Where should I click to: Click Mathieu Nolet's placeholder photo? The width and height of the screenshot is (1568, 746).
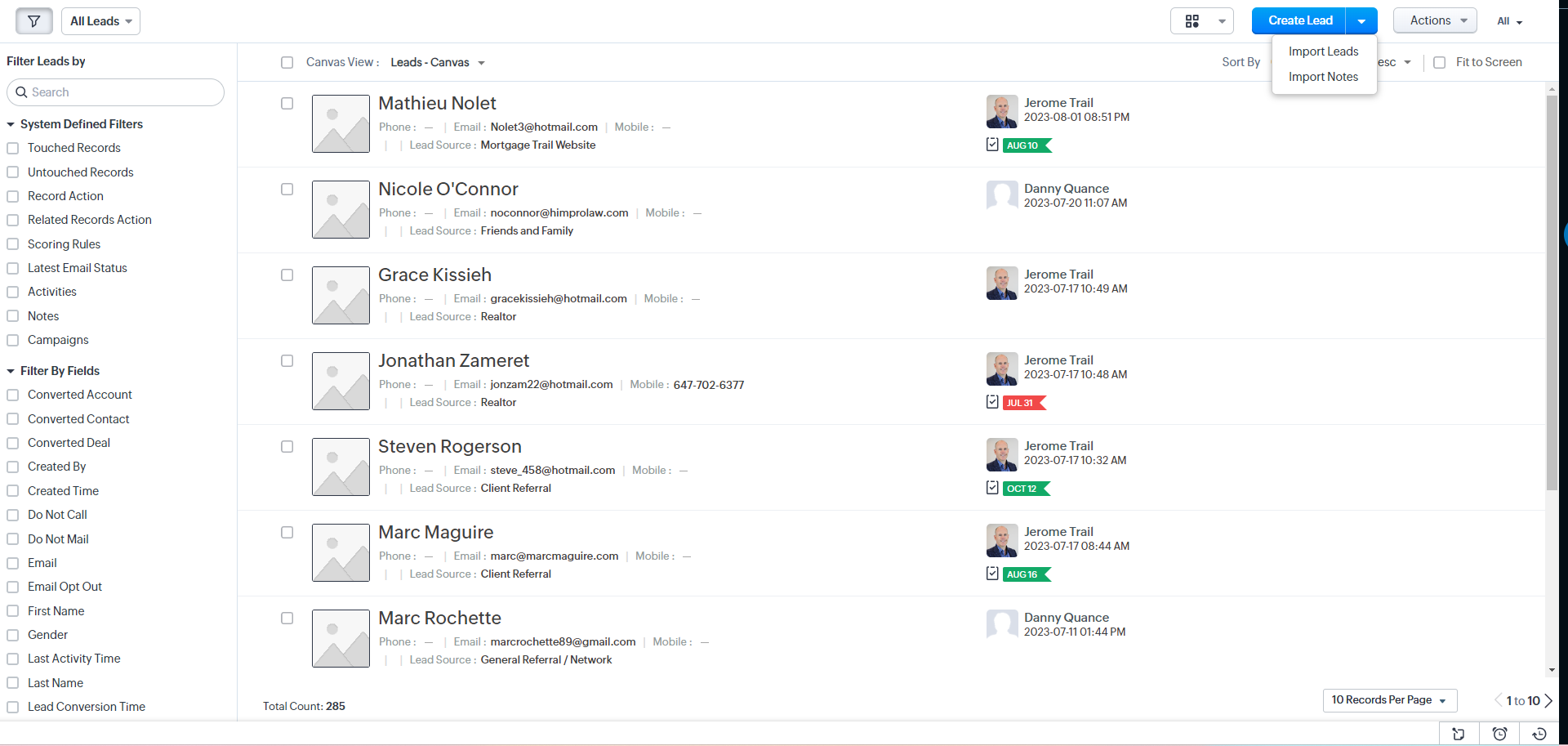(x=341, y=123)
